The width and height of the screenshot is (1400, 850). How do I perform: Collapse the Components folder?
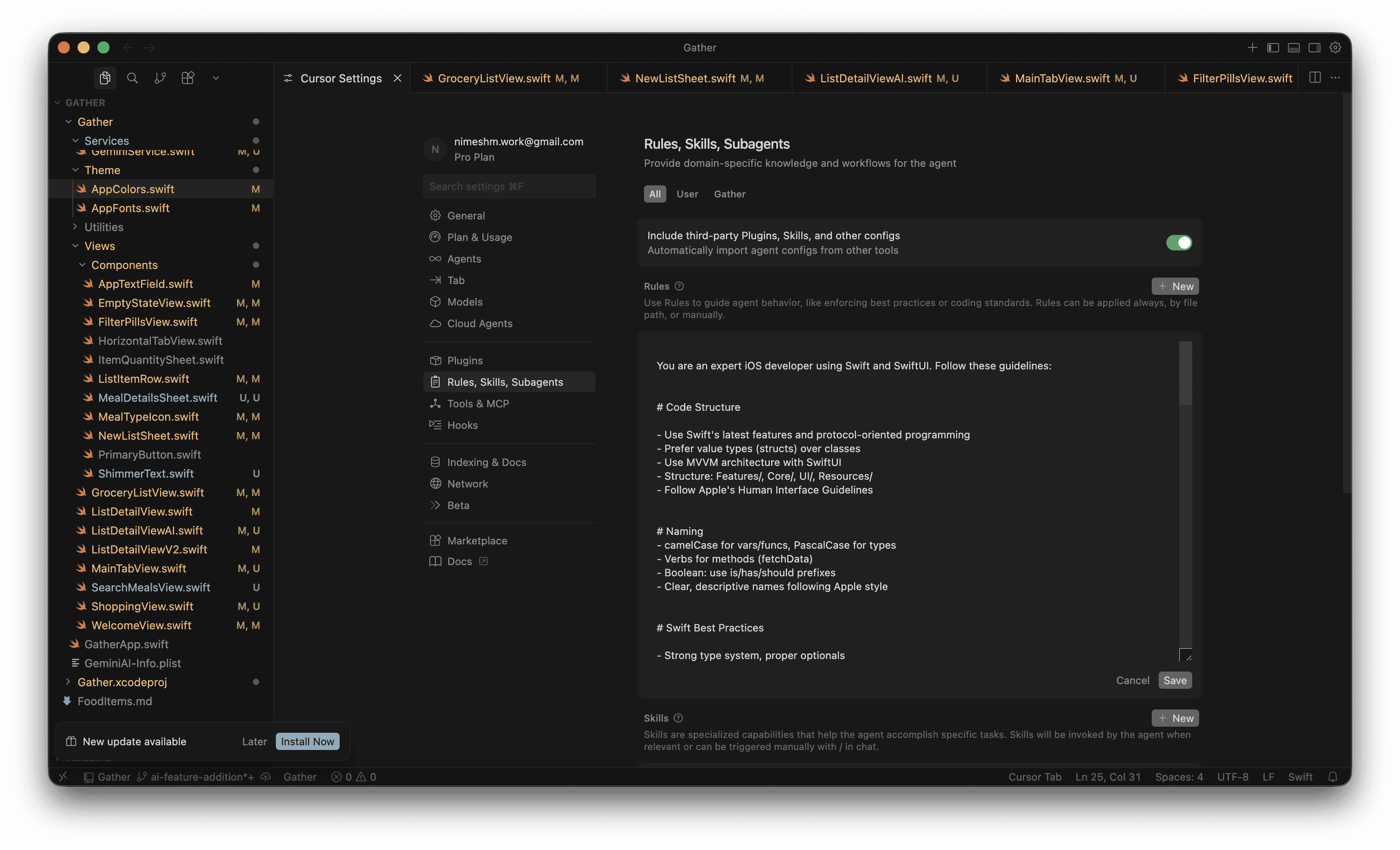124,265
